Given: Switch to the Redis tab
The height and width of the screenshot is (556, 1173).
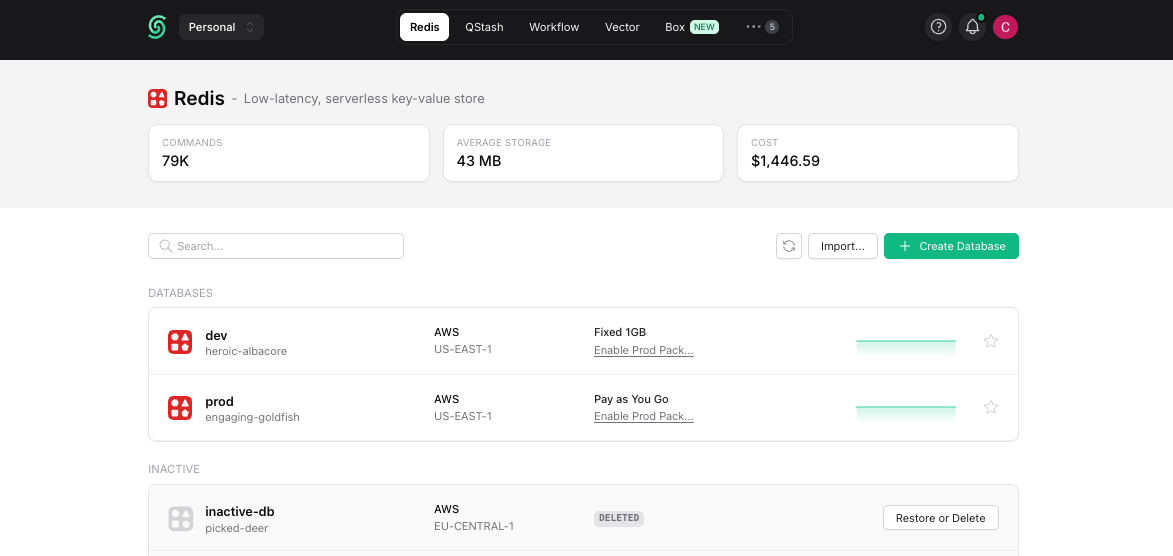Looking at the screenshot, I should click(424, 27).
